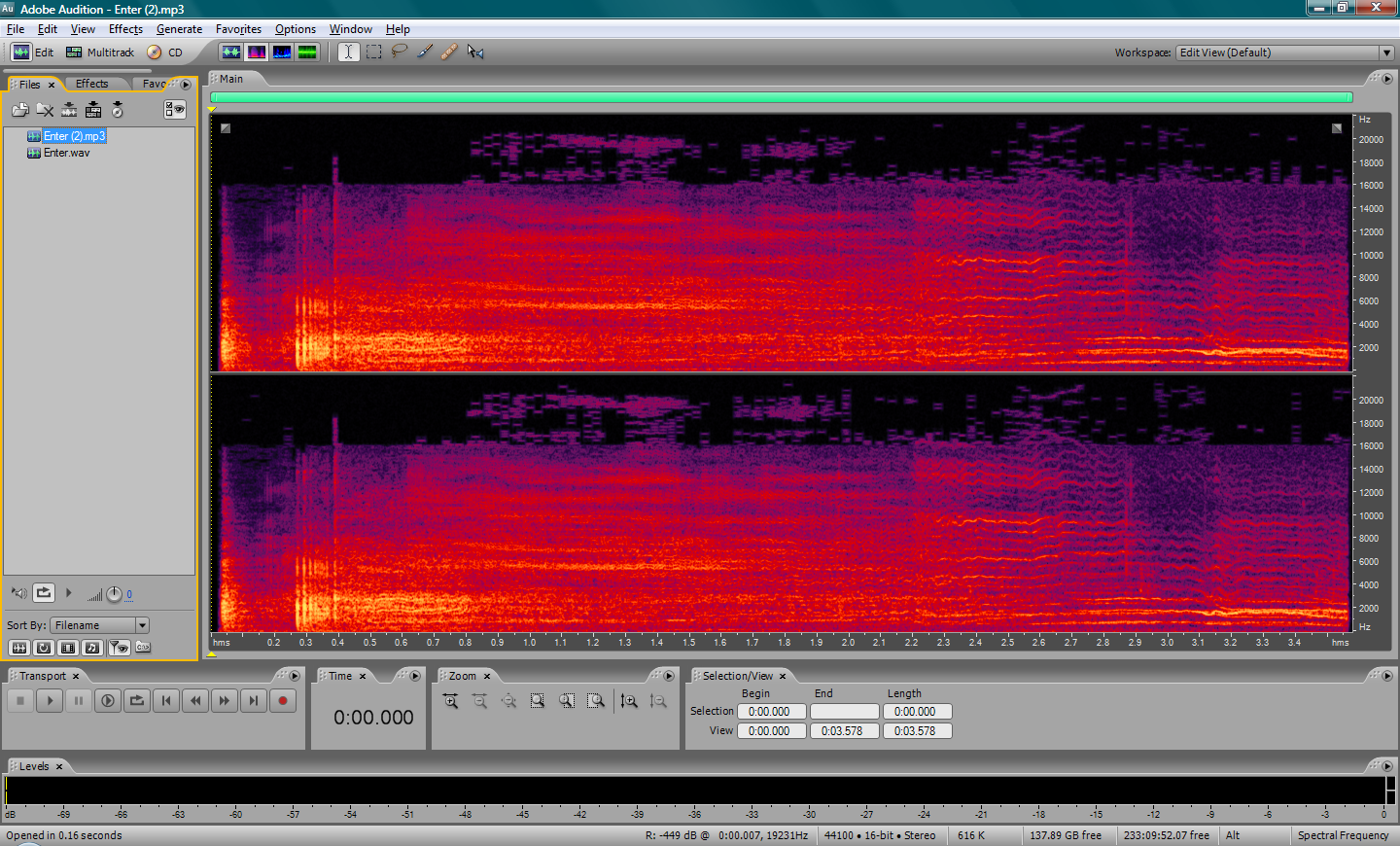Viewport: 1400px width, 846px height.
Task: Toggle Loop Play in Files panel
Action: coord(44,592)
